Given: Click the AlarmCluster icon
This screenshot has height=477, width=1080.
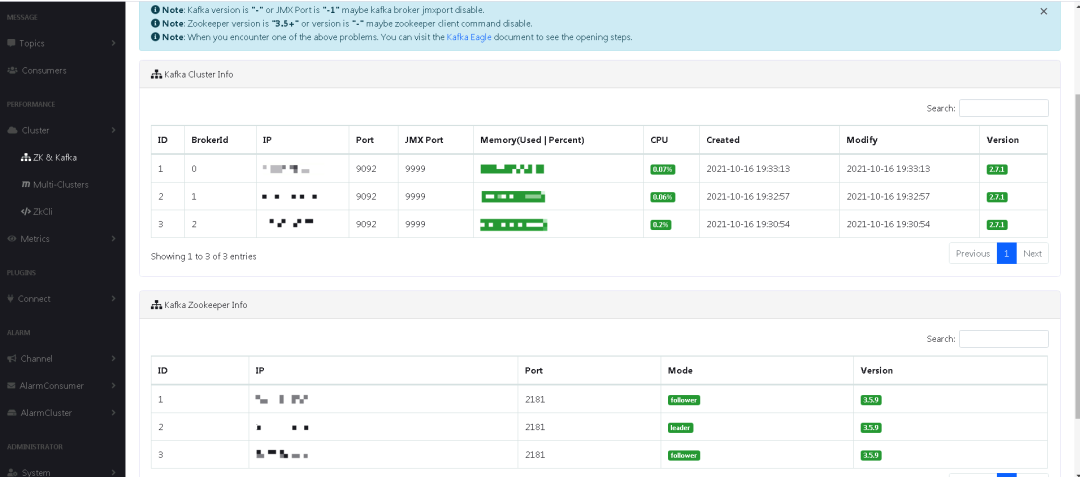Looking at the screenshot, I should click(x=12, y=413).
